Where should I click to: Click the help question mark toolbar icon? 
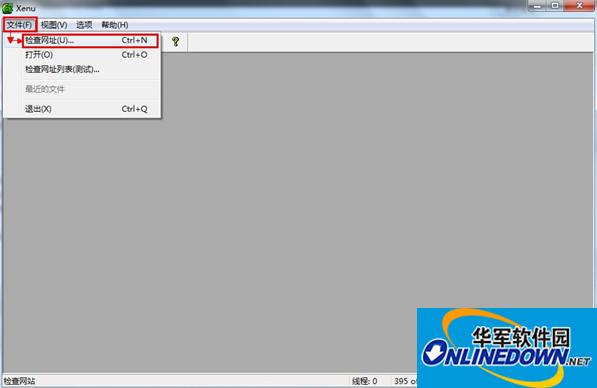coord(176,41)
